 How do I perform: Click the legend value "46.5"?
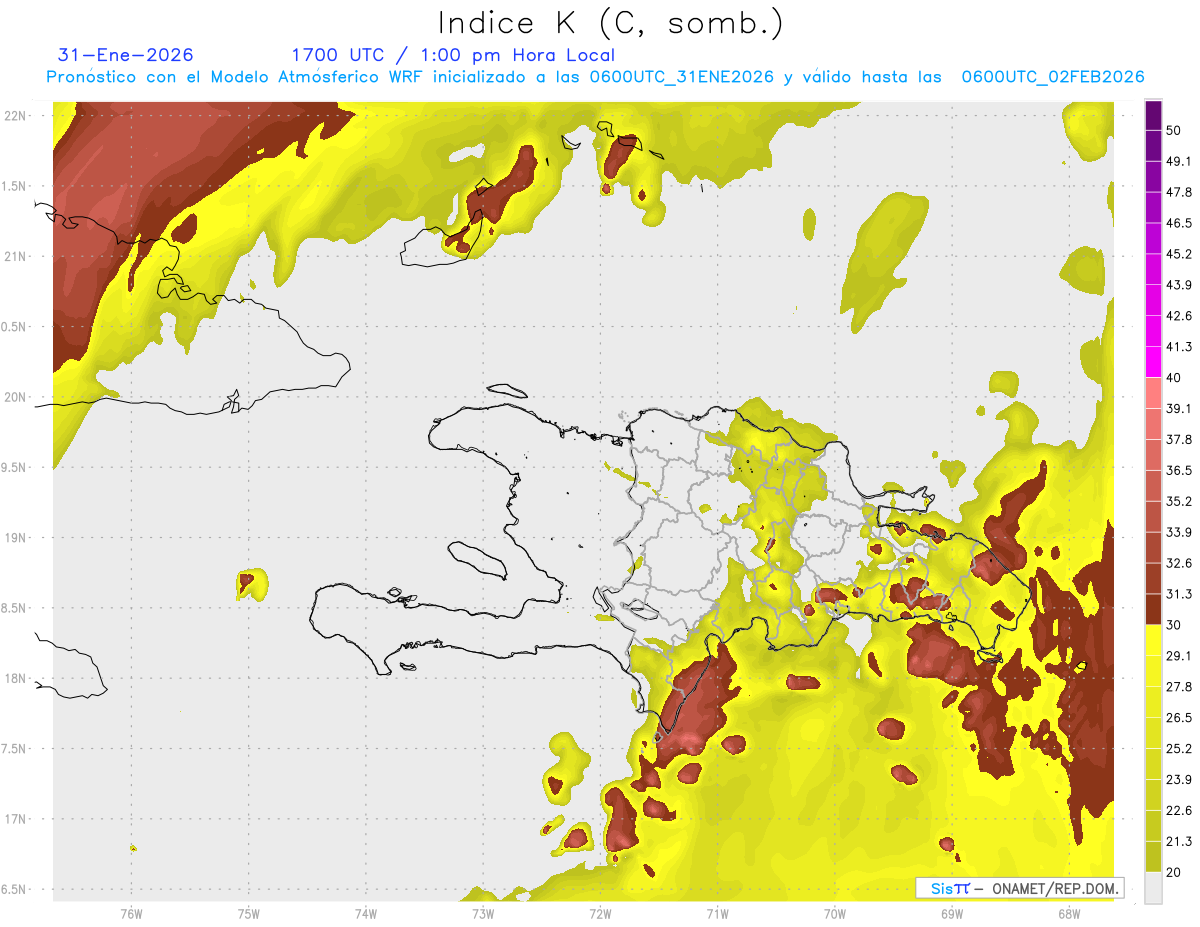coord(1179,223)
